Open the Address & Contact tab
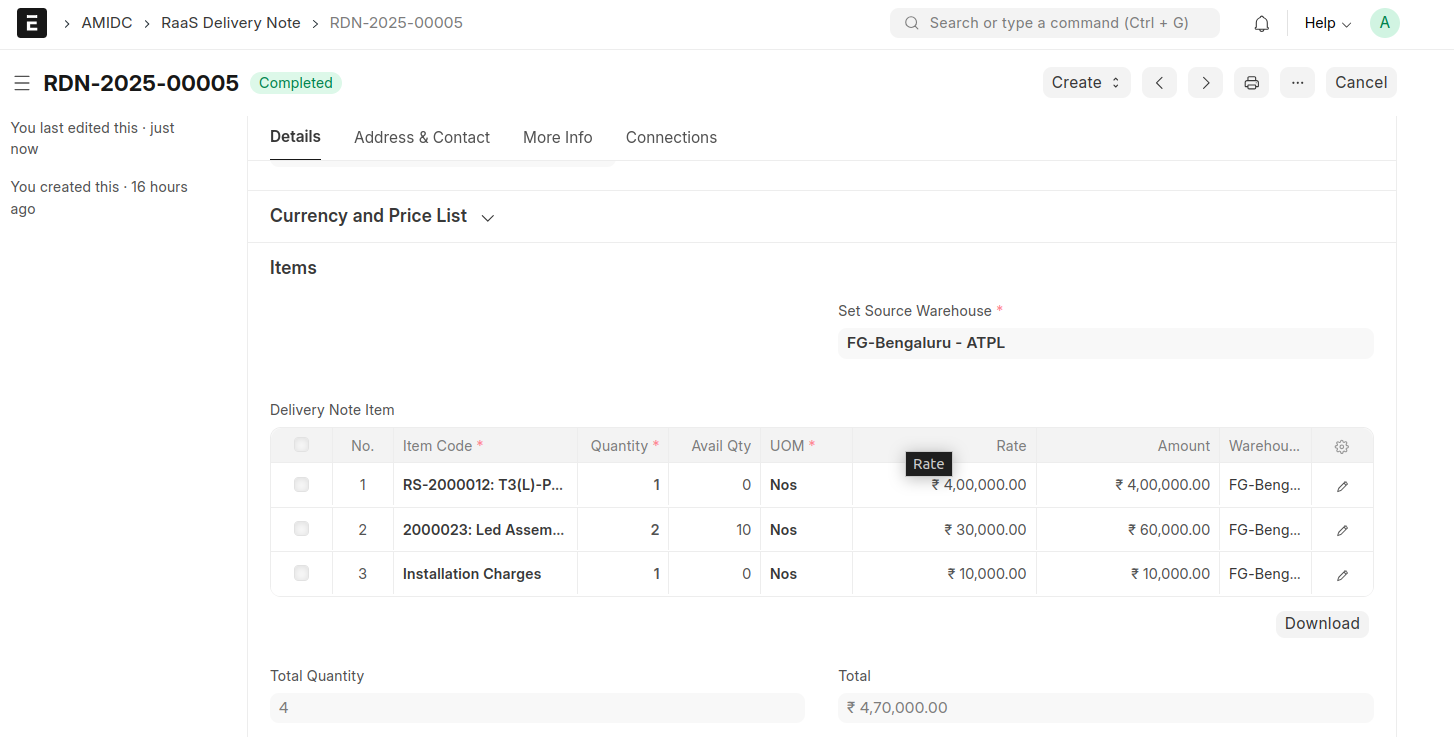Viewport: 1454px width, 737px height. coord(422,137)
